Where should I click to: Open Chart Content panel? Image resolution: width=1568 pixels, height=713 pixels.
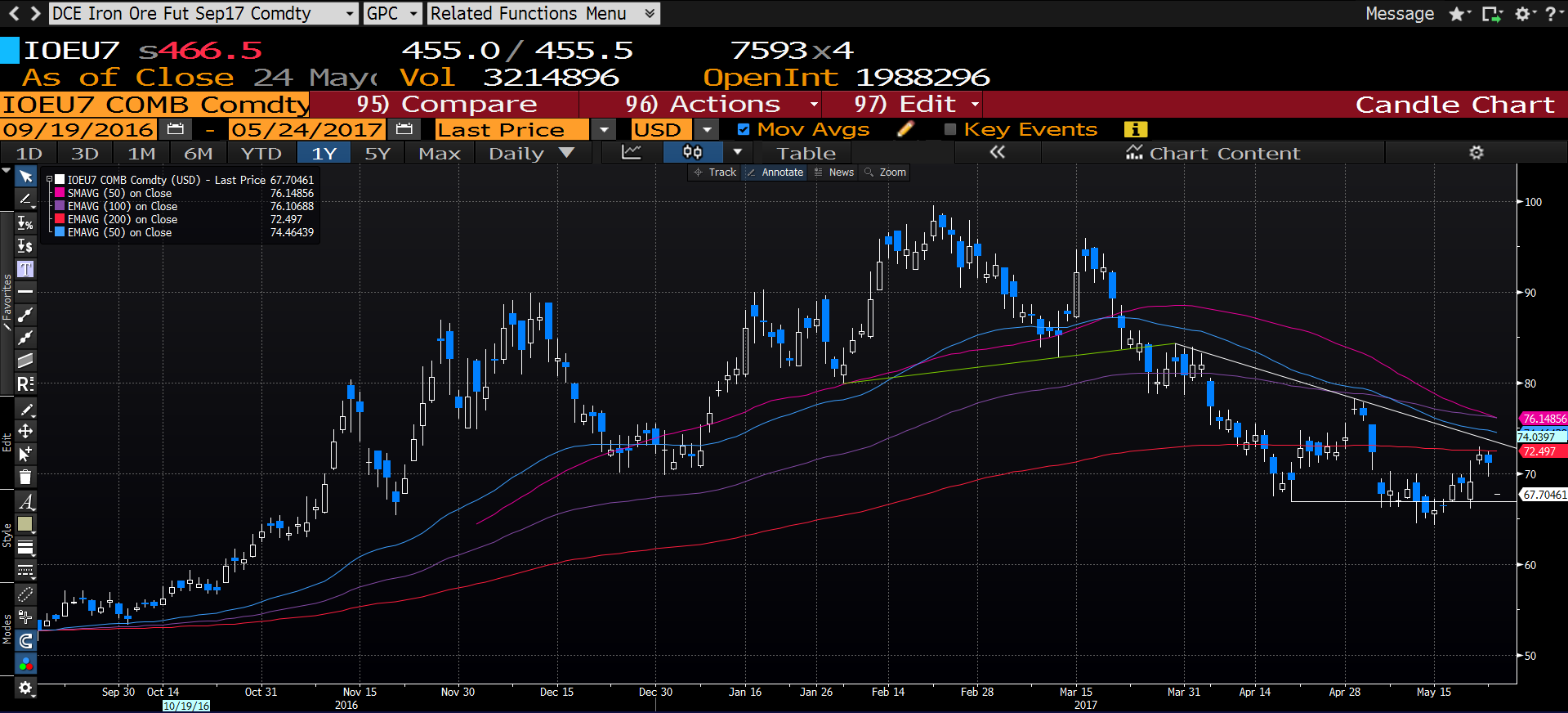tap(1213, 153)
